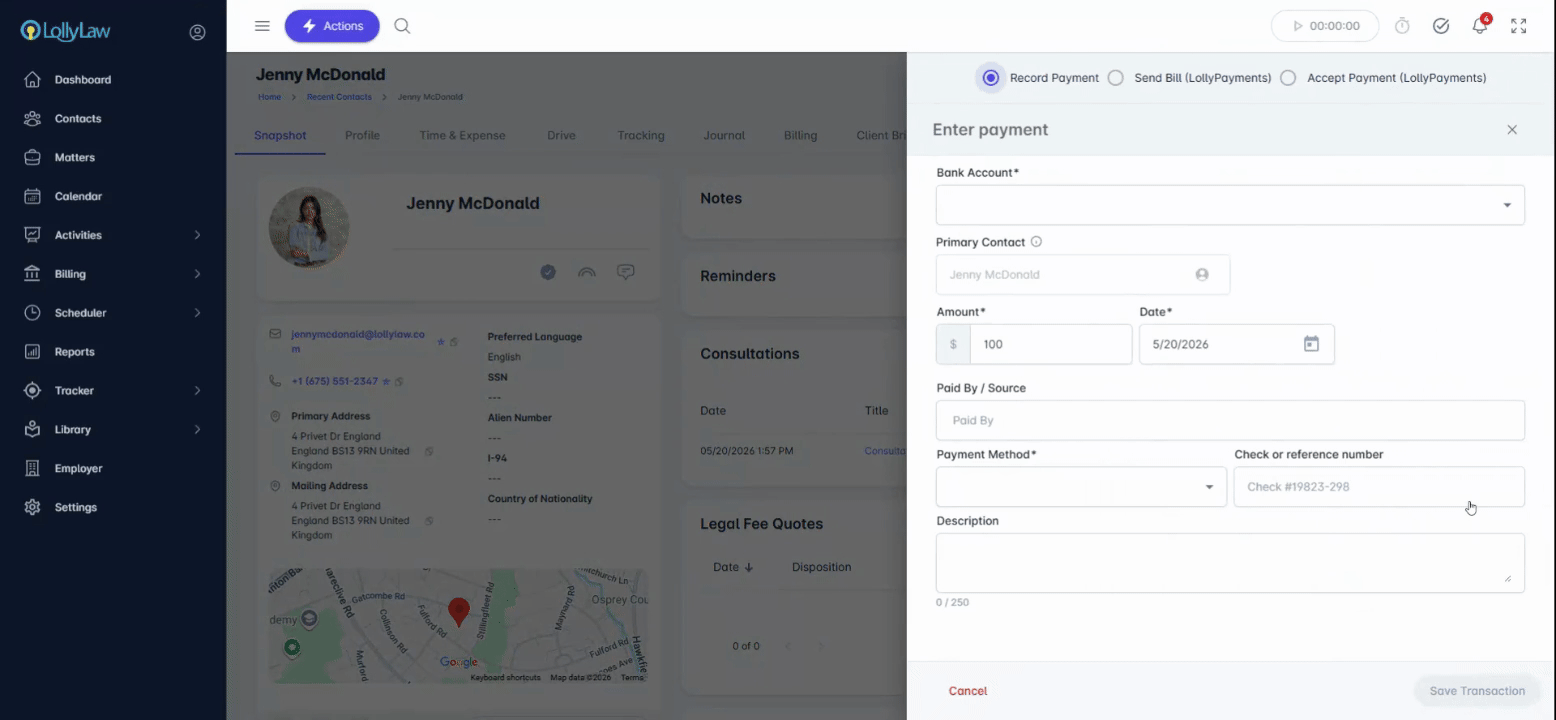The image size is (1556, 720).
Task: Click the chat message icon on Jenny's card
Action: (626, 272)
